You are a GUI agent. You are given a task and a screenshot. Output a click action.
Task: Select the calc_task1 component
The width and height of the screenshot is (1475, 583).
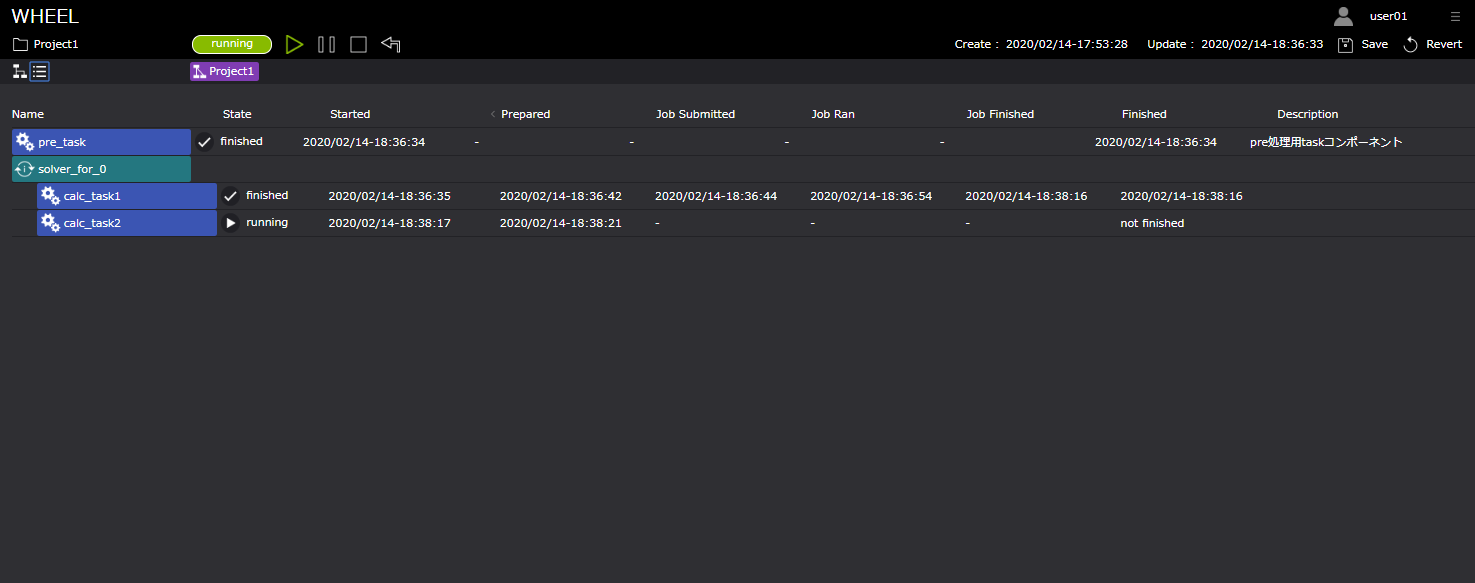point(126,196)
